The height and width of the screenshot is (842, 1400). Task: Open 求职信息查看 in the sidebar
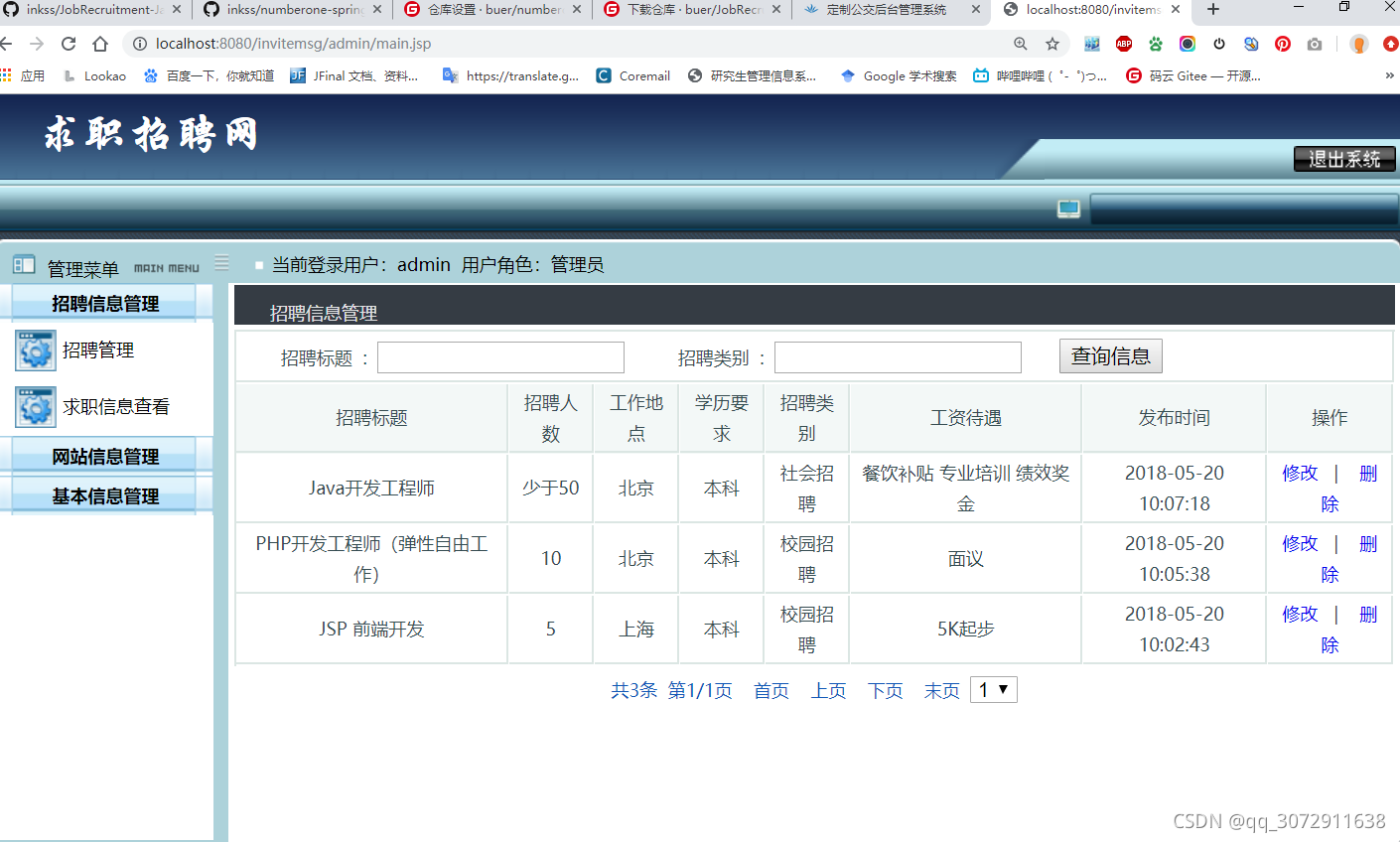coord(116,407)
